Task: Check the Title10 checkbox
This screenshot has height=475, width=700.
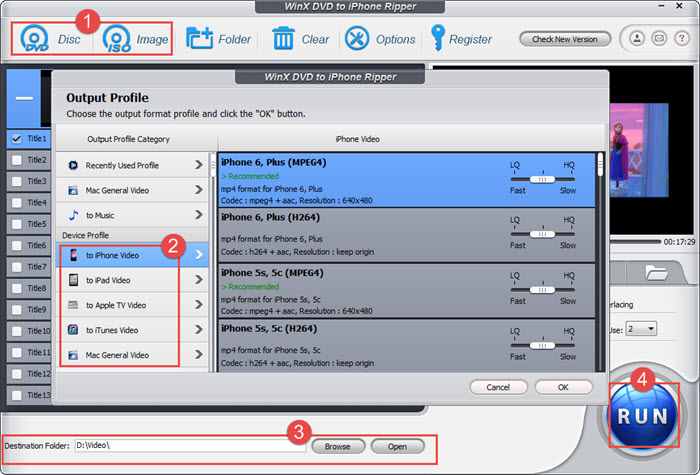Action: coord(17,331)
